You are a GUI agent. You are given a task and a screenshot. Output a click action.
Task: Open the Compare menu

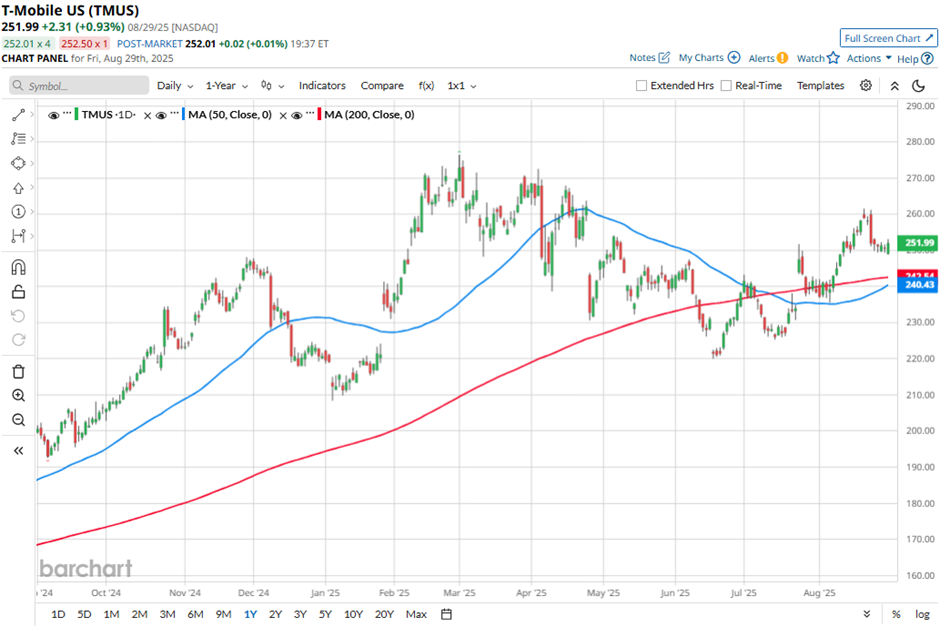[x=382, y=86]
